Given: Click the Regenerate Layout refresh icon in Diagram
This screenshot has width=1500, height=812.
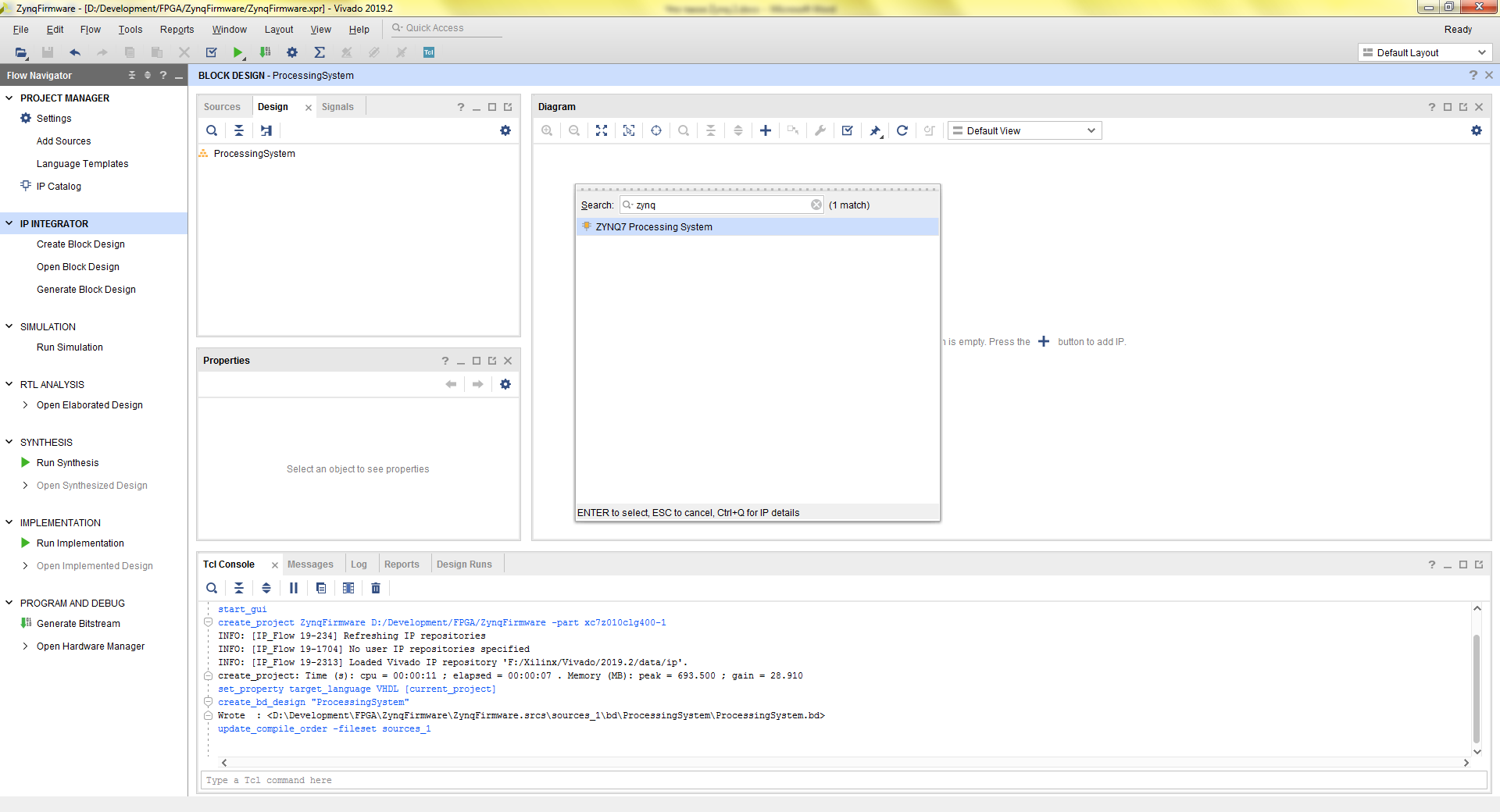Looking at the screenshot, I should [x=902, y=130].
